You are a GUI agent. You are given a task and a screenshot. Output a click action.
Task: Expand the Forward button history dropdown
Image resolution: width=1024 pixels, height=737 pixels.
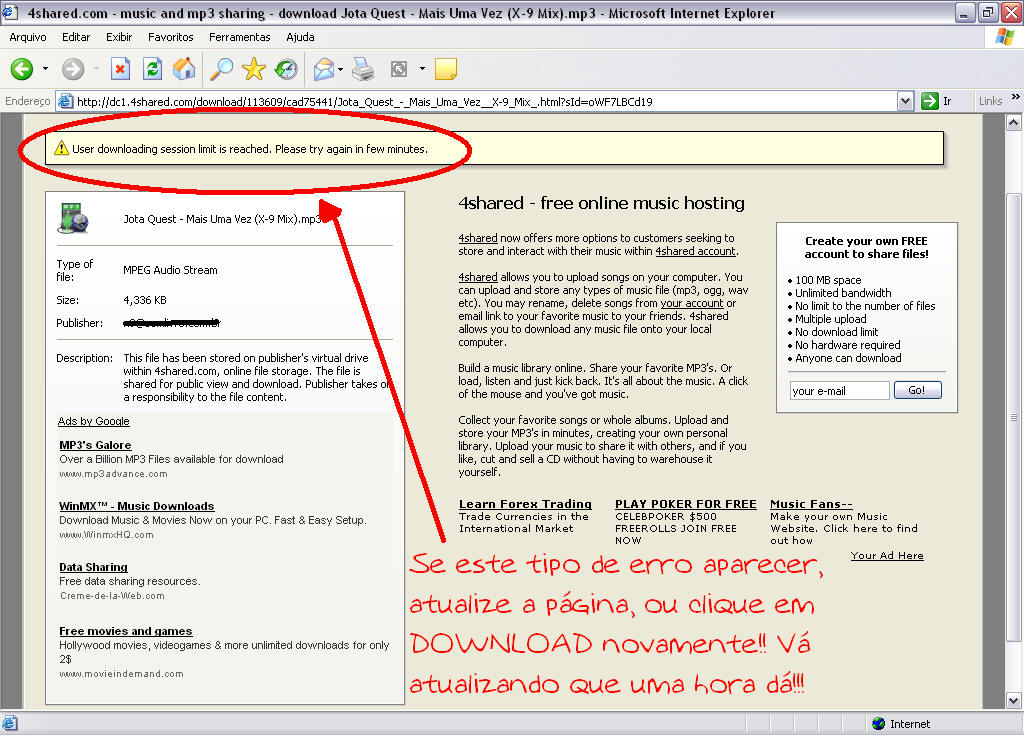pos(96,69)
